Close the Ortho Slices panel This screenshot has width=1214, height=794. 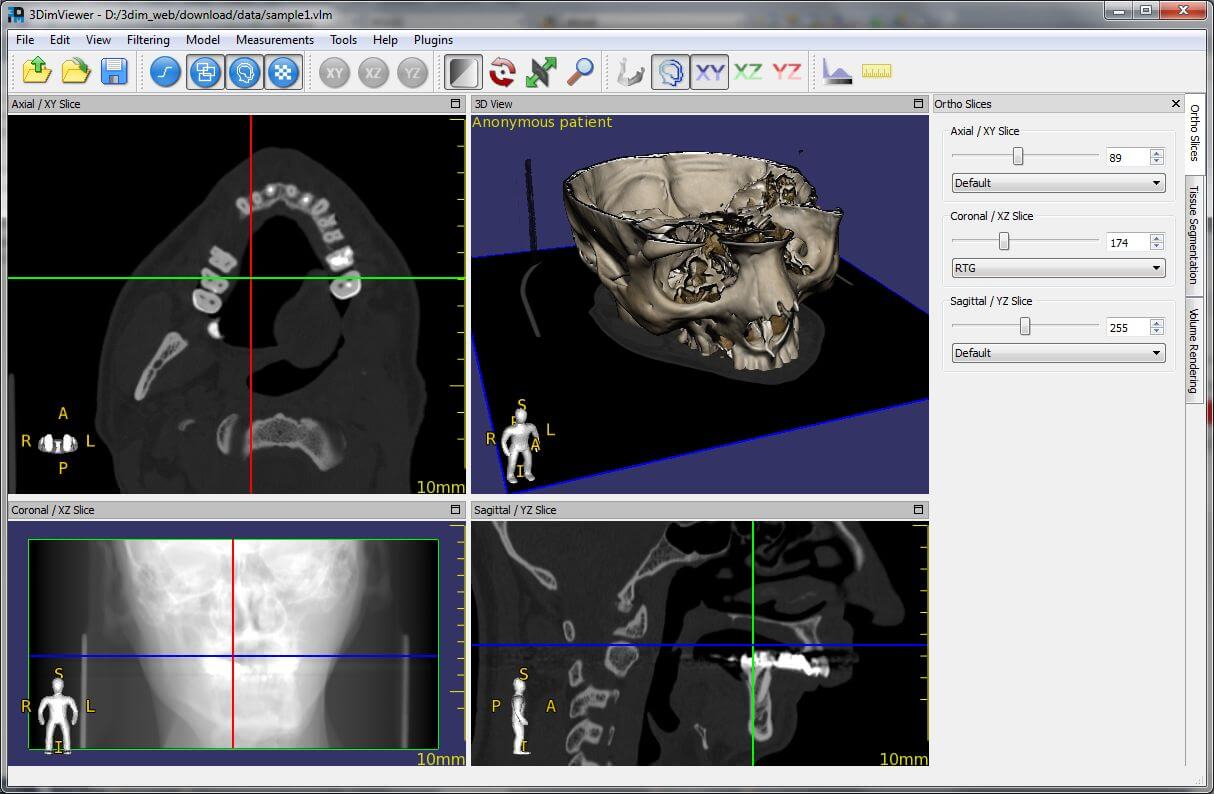[x=1176, y=103]
